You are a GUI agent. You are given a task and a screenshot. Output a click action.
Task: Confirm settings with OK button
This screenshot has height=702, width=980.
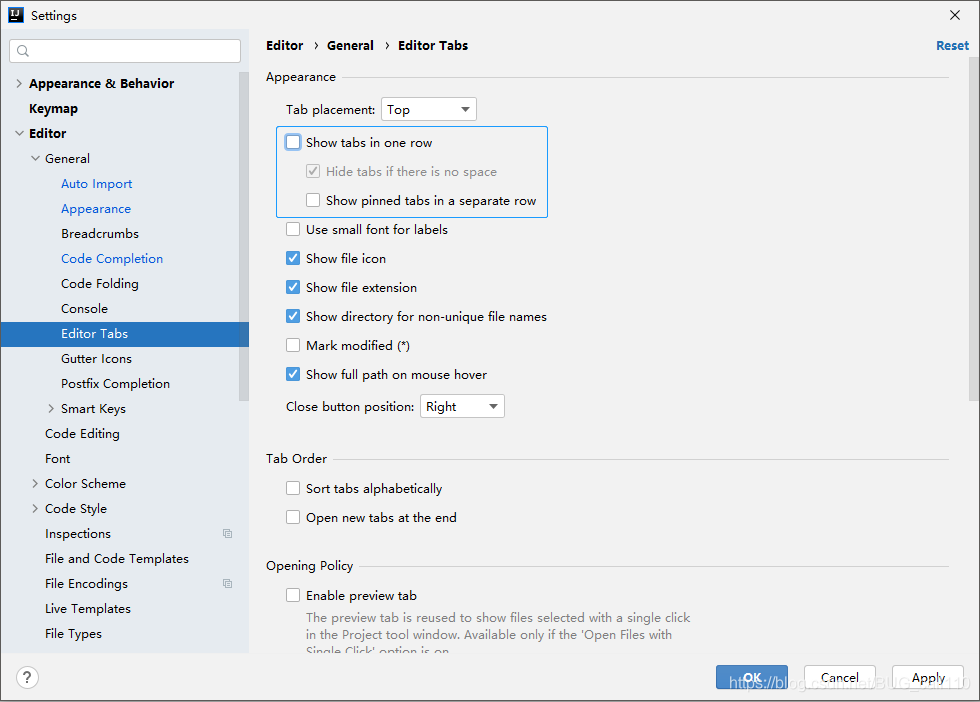(751, 677)
